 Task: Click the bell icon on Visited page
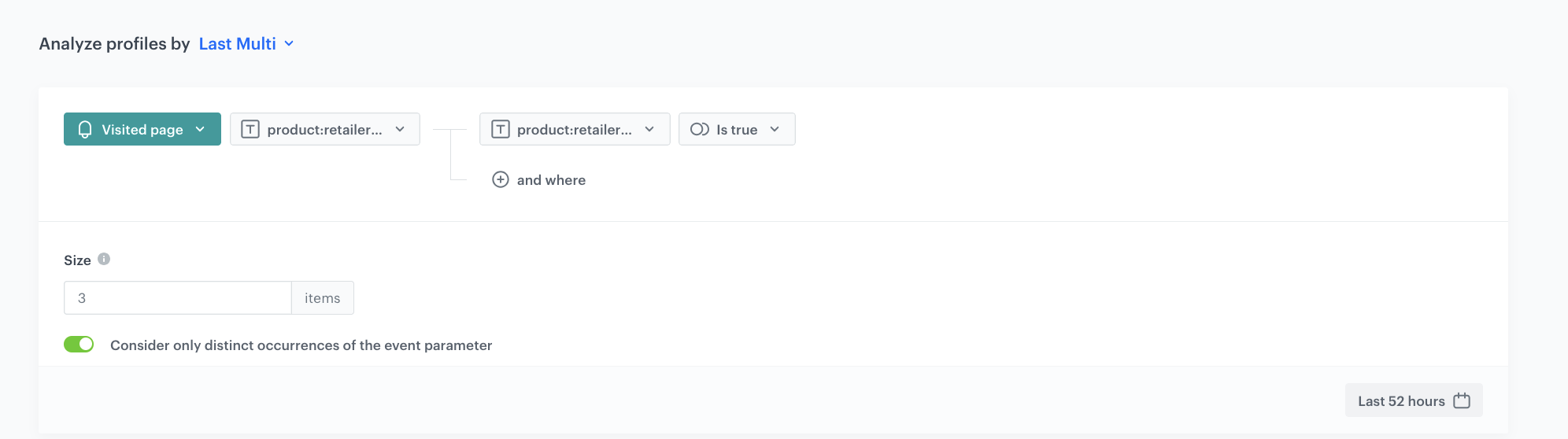coord(85,130)
